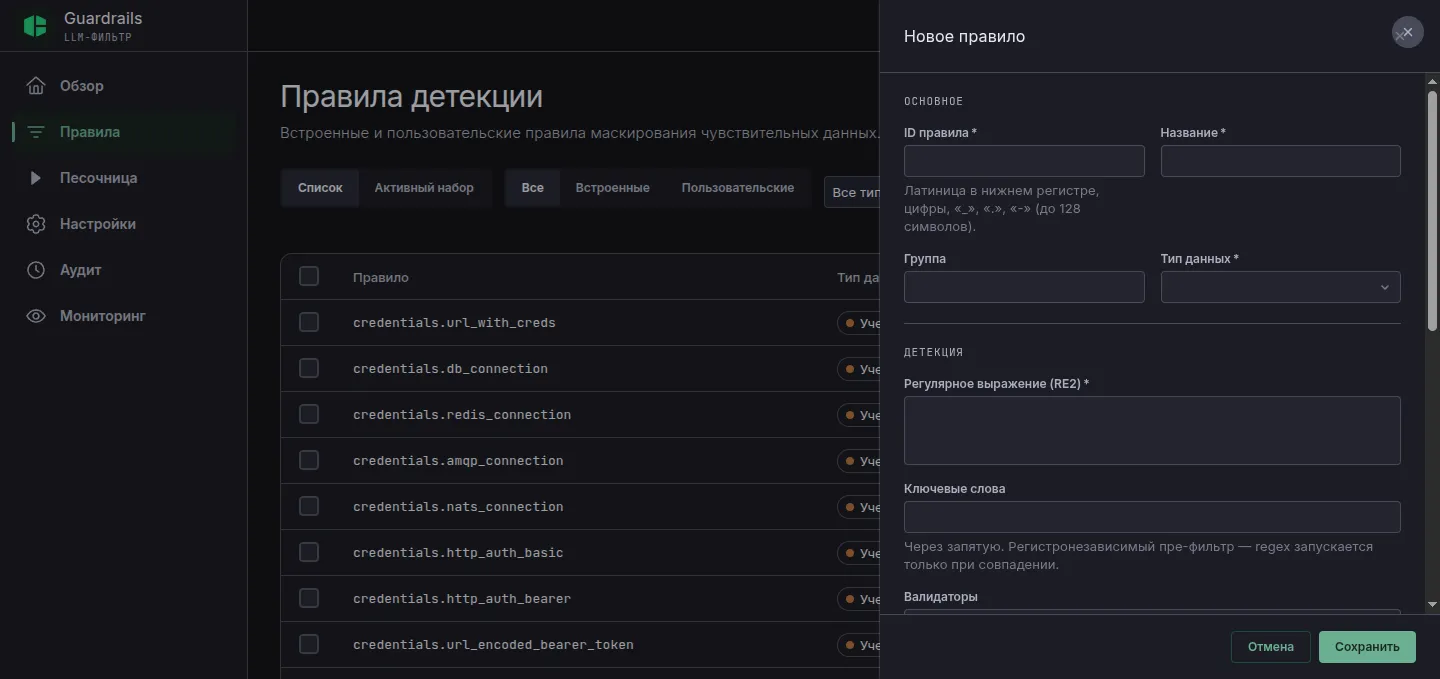Viewport: 1440px width, 679px height.
Task: Click the Песочница play icon
Action: tap(36, 178)
